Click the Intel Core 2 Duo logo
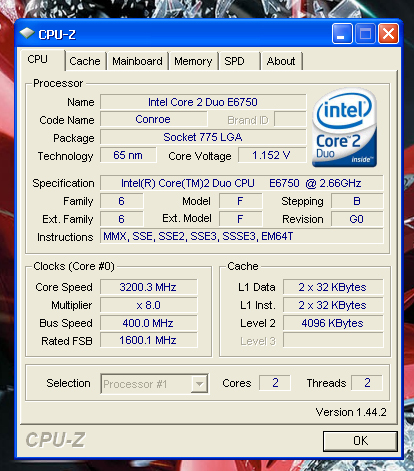The image size is (414, 471). tap(344, 128)
